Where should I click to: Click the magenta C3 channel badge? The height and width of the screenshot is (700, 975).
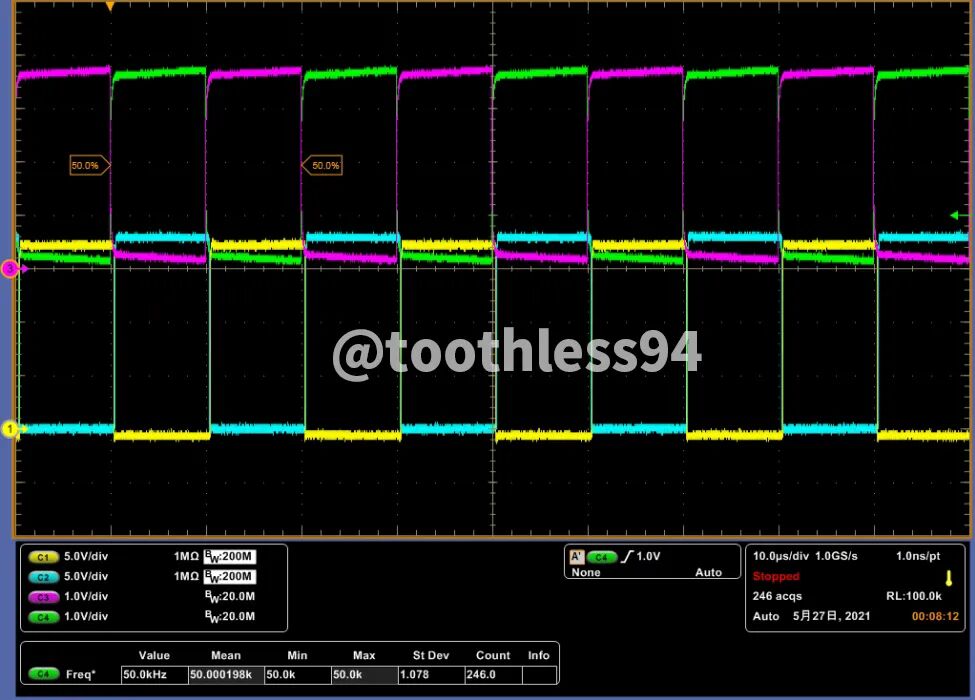(43, 597)
